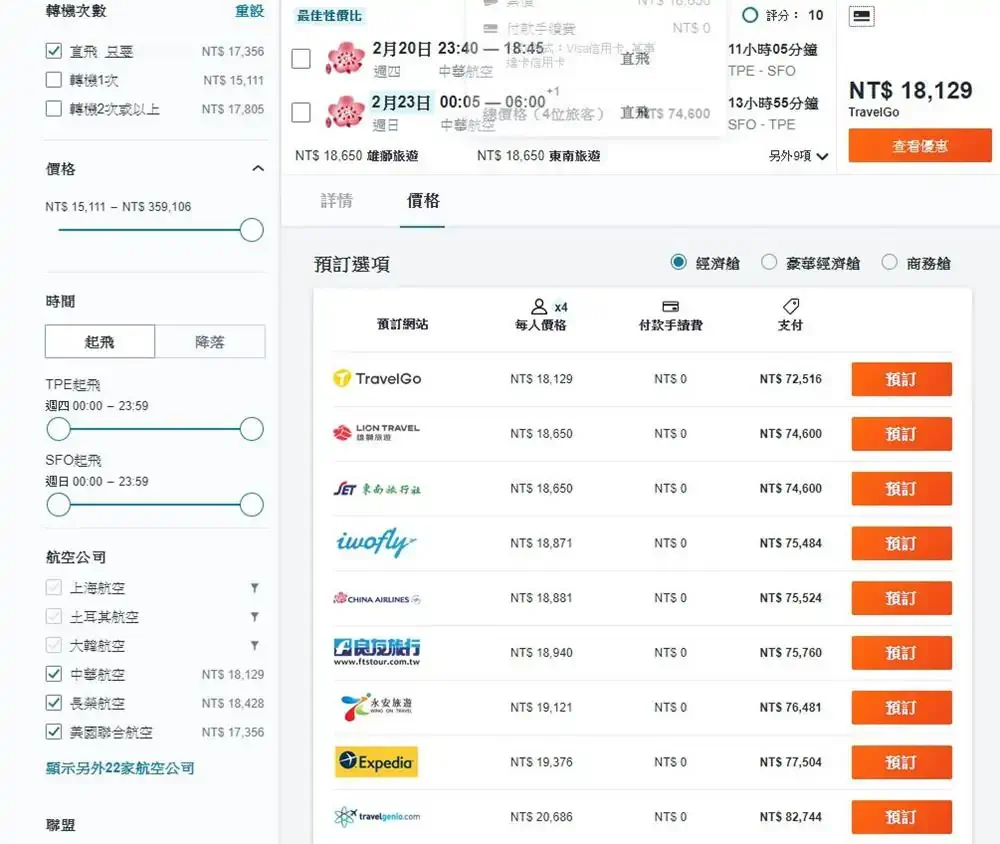Click the 良友旅行 ftstour logo
The image size is (1000, 844).
[x=377, y=652]
